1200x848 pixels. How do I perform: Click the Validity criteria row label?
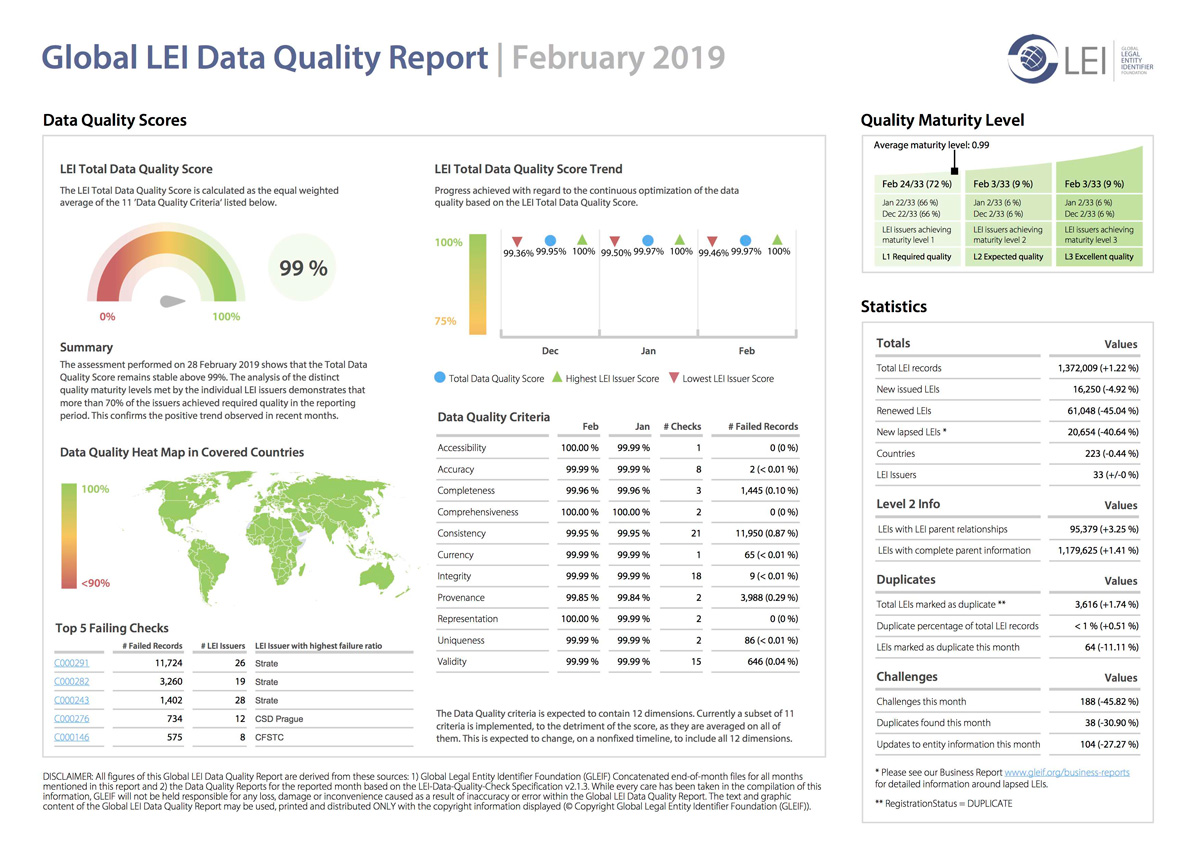[452, 661]
